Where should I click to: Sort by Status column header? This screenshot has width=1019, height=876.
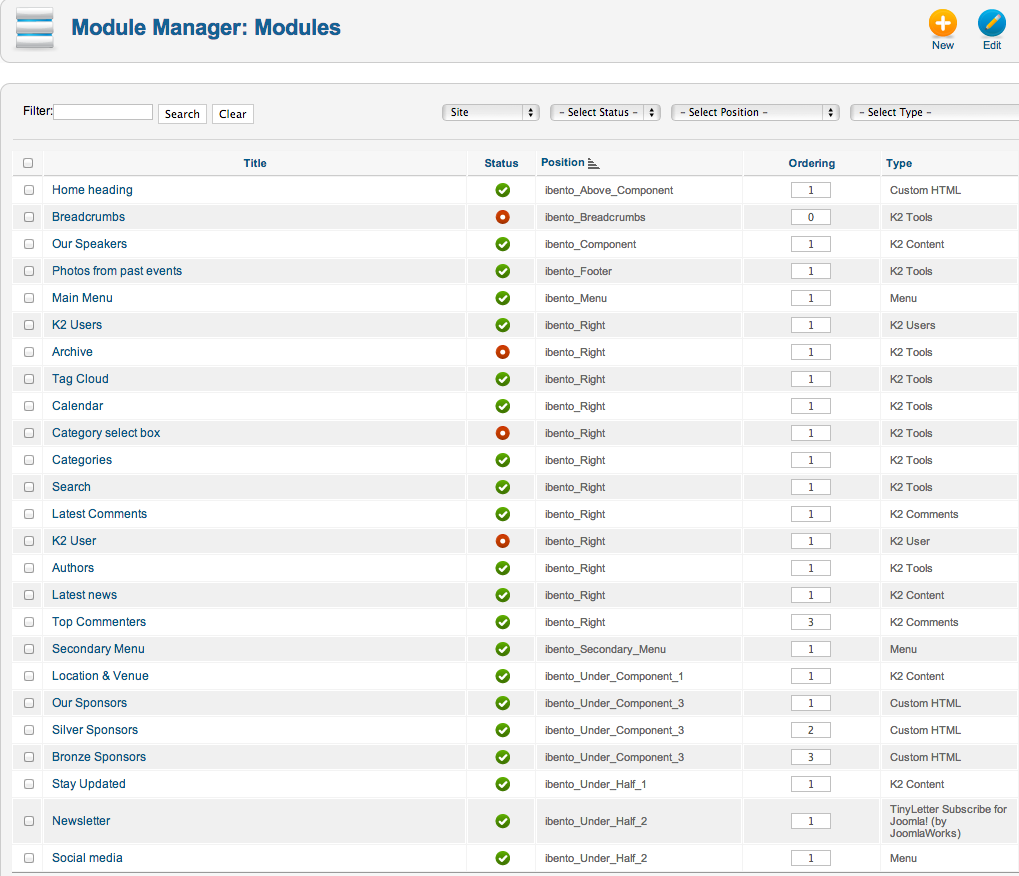tap(501, 163)
